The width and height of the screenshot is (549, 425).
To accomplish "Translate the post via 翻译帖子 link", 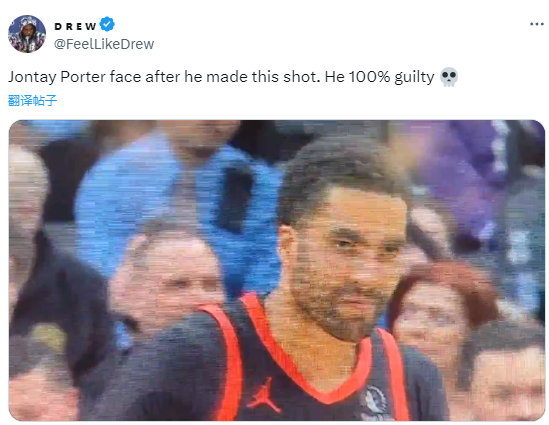I will coord(32,100).
